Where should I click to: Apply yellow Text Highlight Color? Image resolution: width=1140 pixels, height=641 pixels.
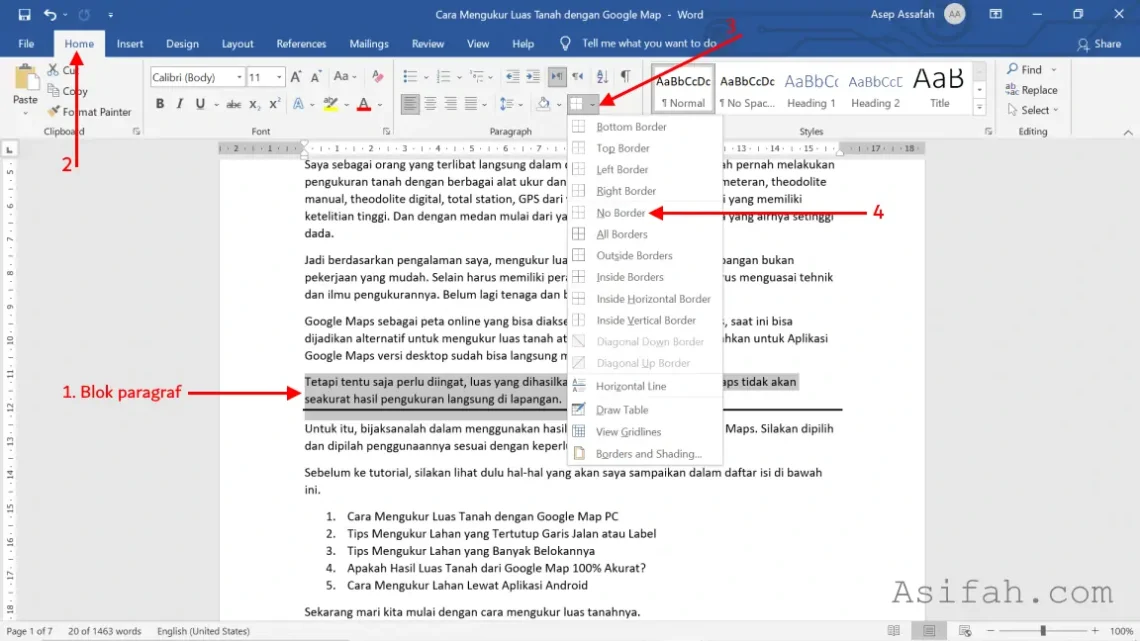pos(331,105)
